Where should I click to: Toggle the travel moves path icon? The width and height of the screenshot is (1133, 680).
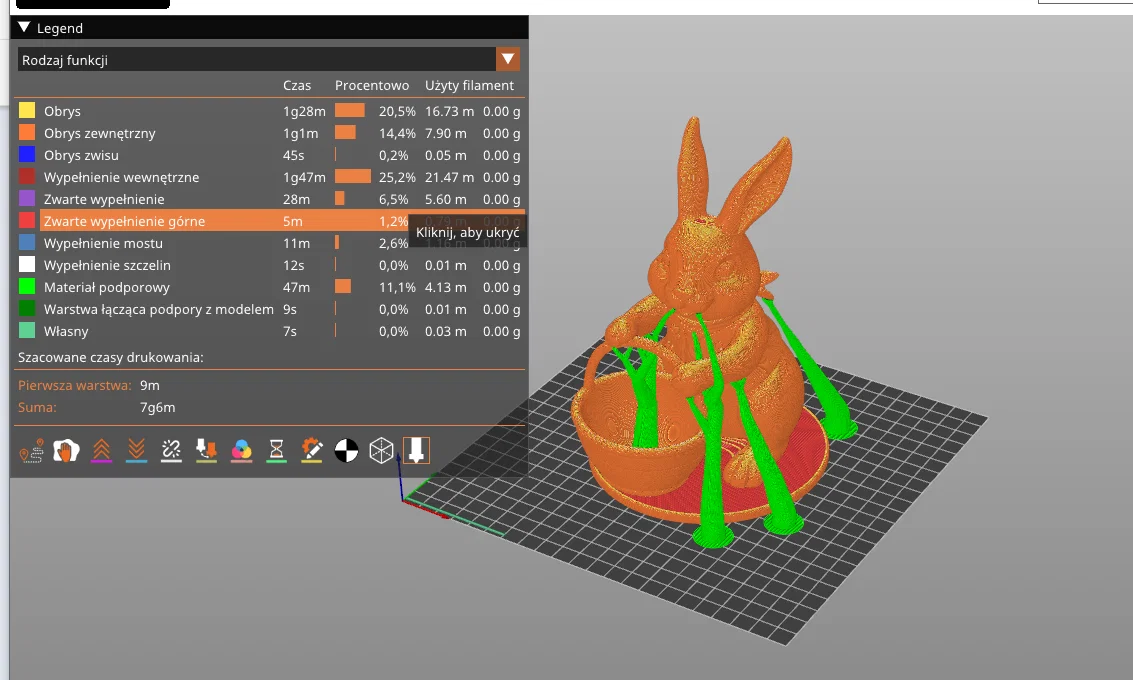tap(31, 451)
